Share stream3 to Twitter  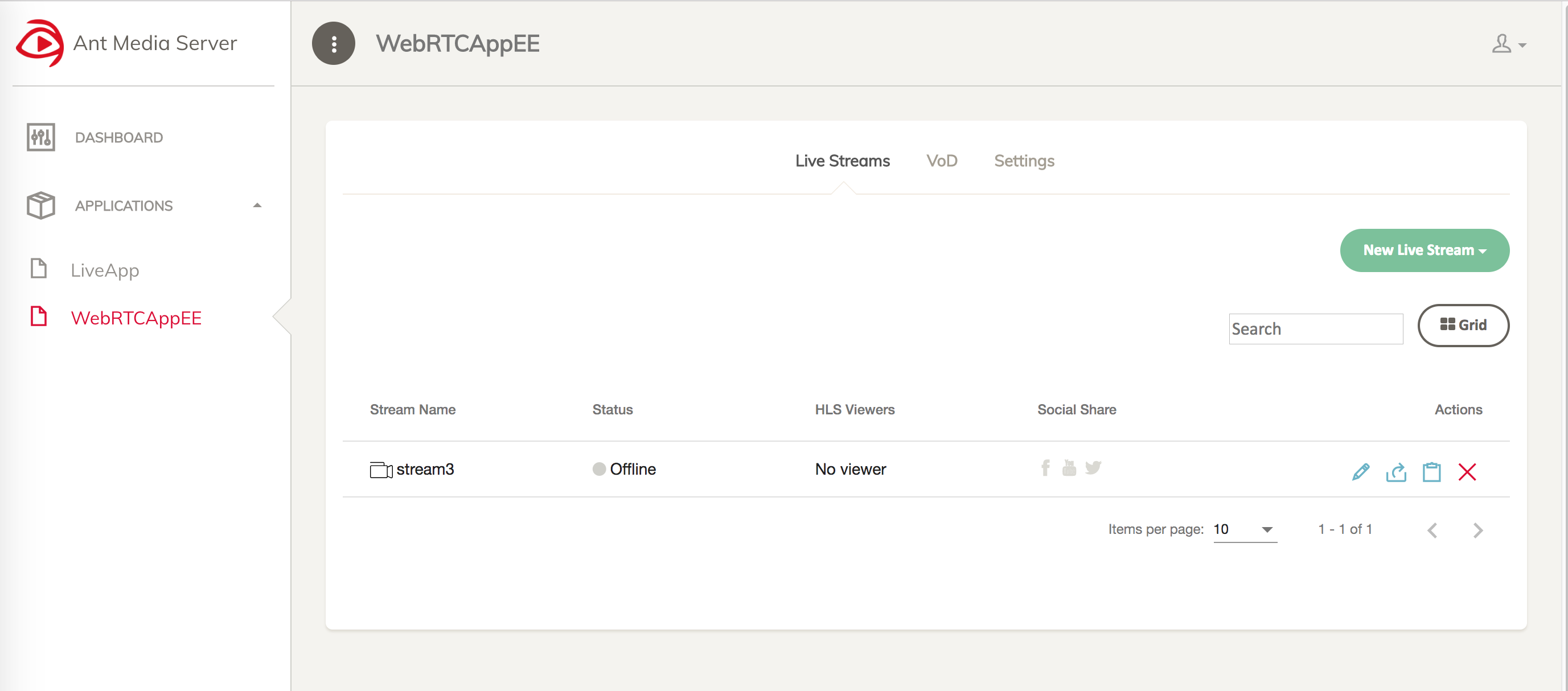[1093, 467]
